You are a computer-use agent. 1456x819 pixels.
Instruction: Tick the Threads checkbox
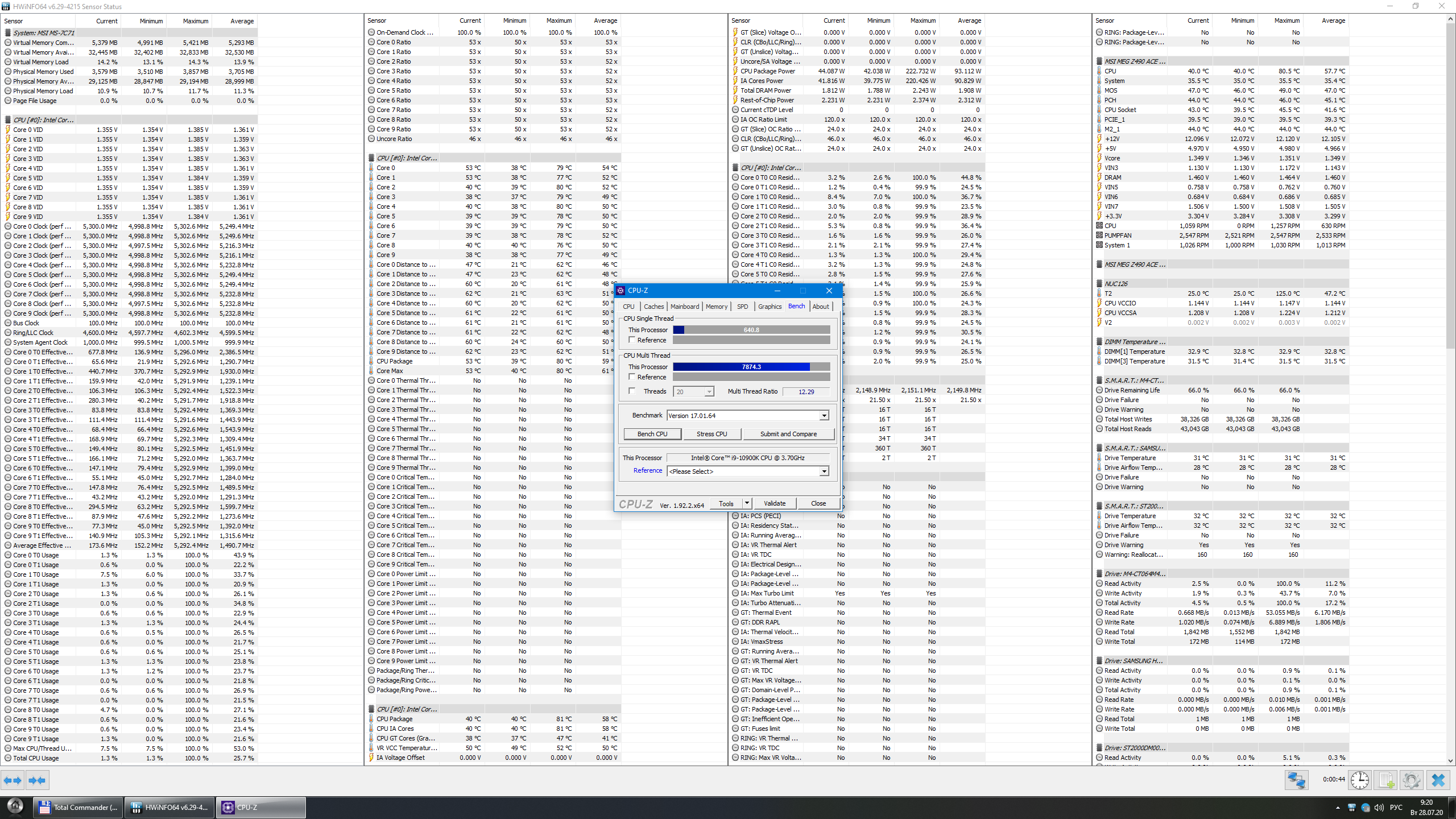[632, 391]
